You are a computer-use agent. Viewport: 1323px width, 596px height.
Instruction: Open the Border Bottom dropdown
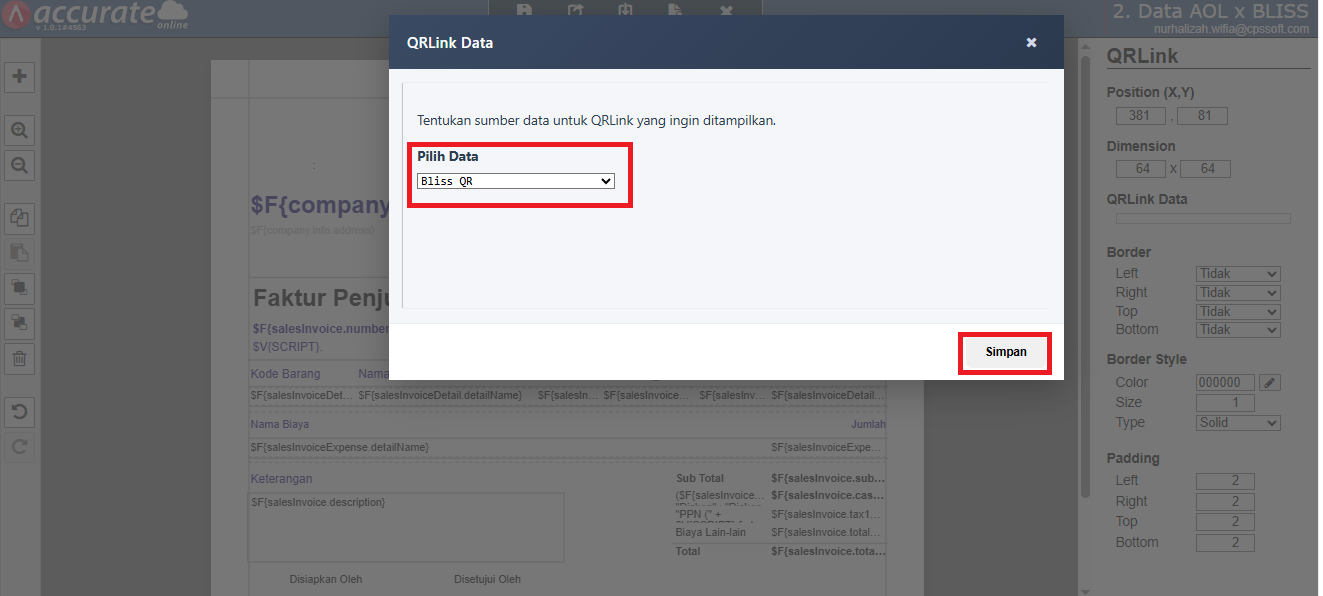click(x=1238, y=330)
